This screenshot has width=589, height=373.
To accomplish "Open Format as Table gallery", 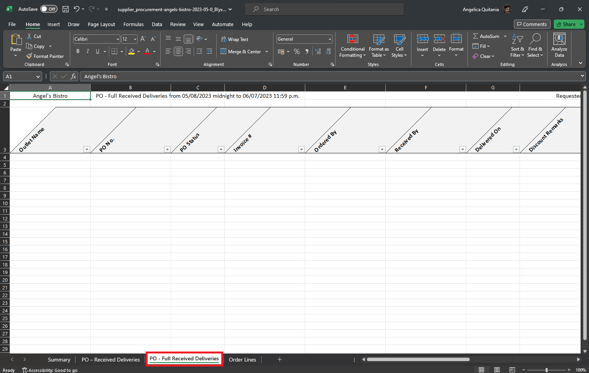I will pos(378,45).
